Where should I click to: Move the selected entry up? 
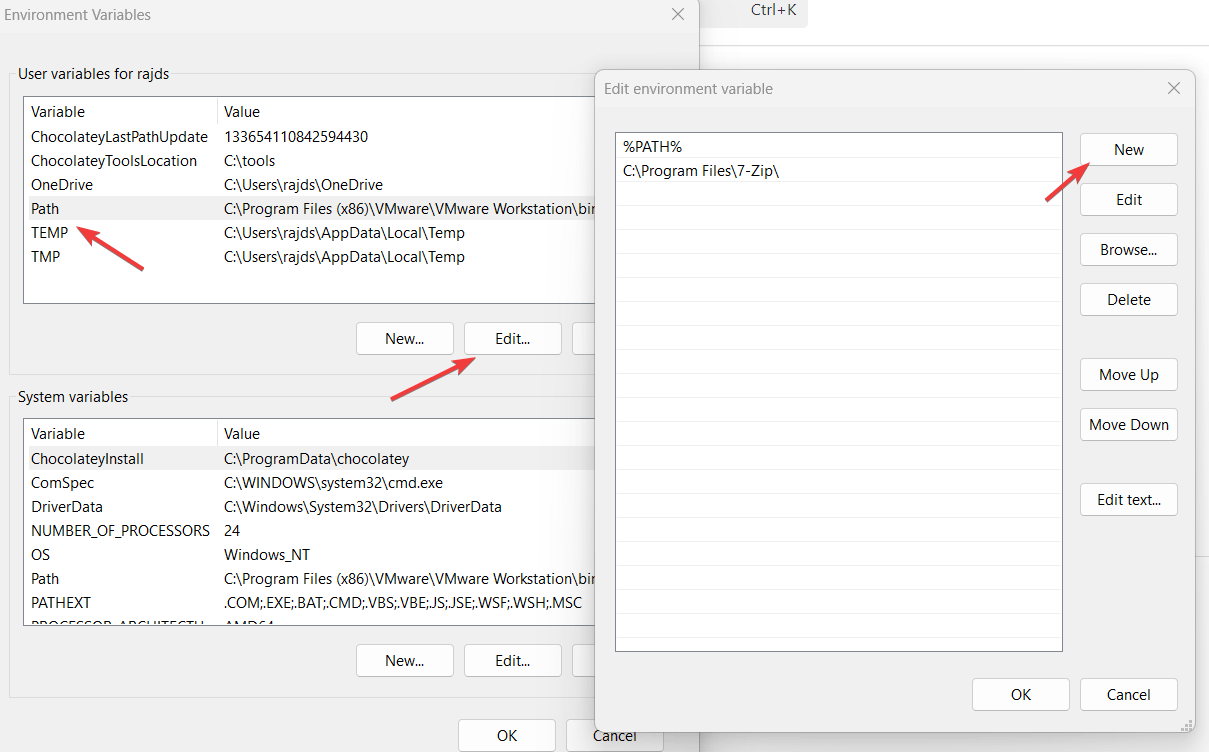[1128, 374]
